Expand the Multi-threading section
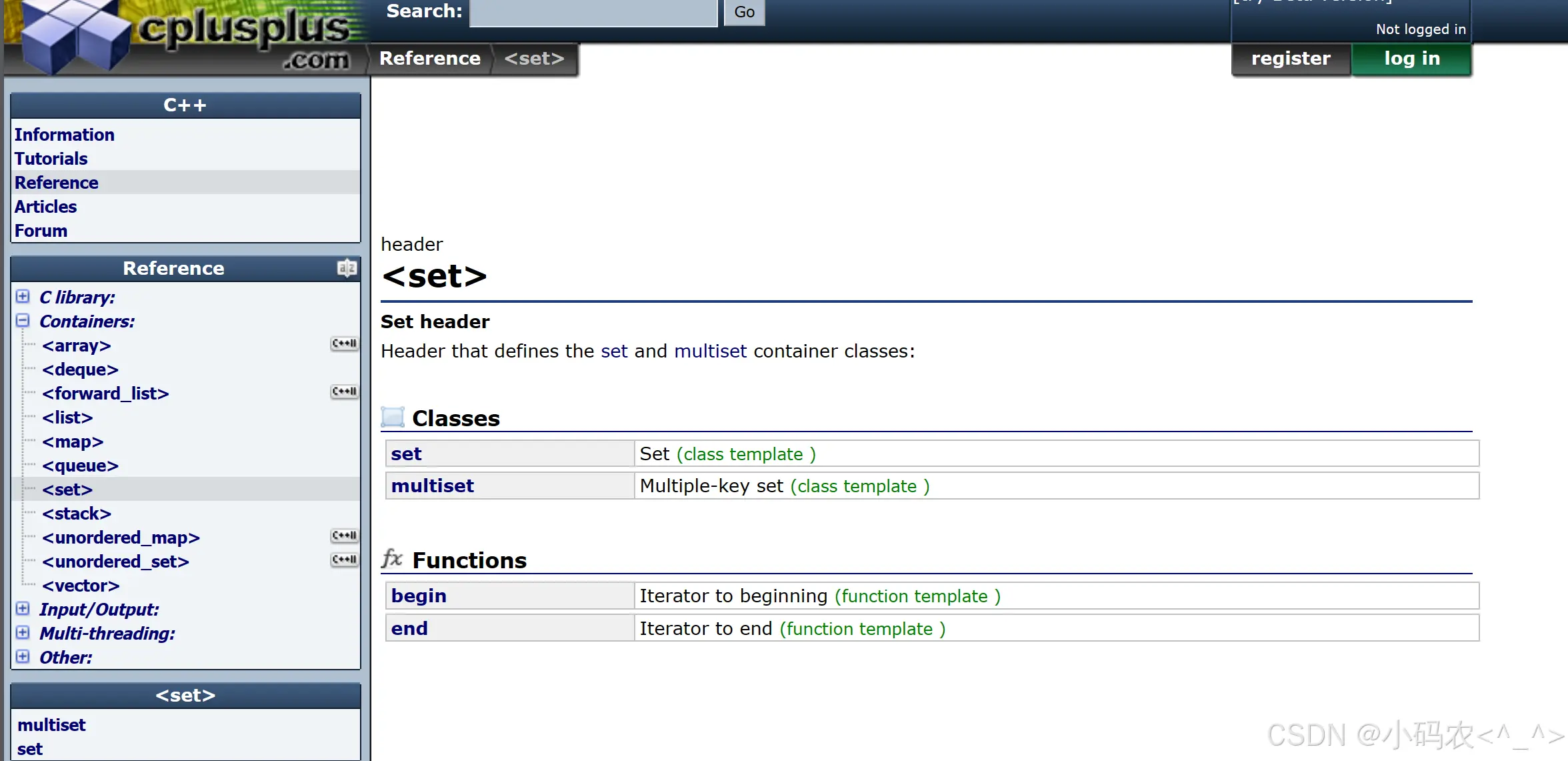 pos(22,633)
